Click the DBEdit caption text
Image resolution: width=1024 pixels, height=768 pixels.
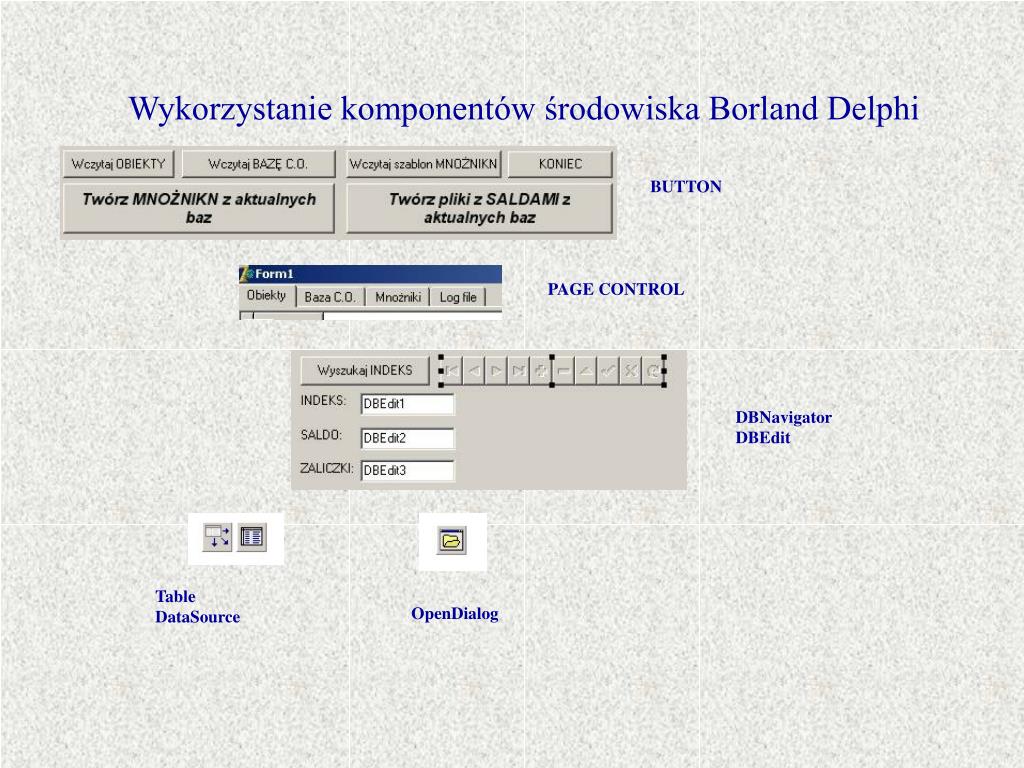pyautogui.click(x=763, y=438)
